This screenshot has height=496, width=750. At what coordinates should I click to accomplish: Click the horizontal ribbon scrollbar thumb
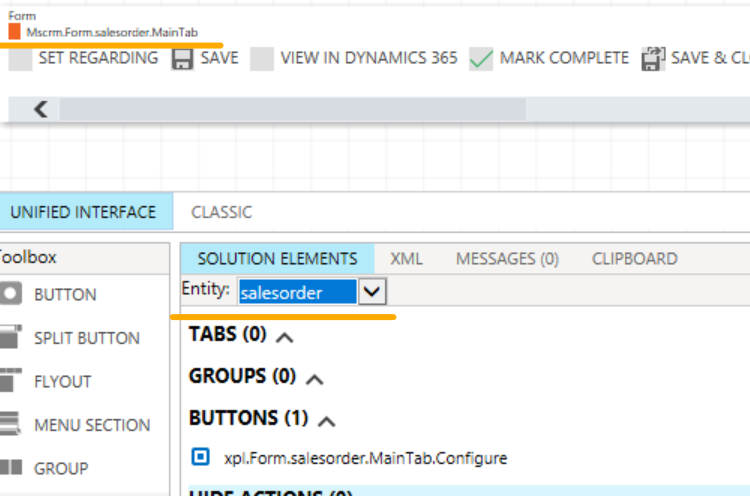coord(293,109)
